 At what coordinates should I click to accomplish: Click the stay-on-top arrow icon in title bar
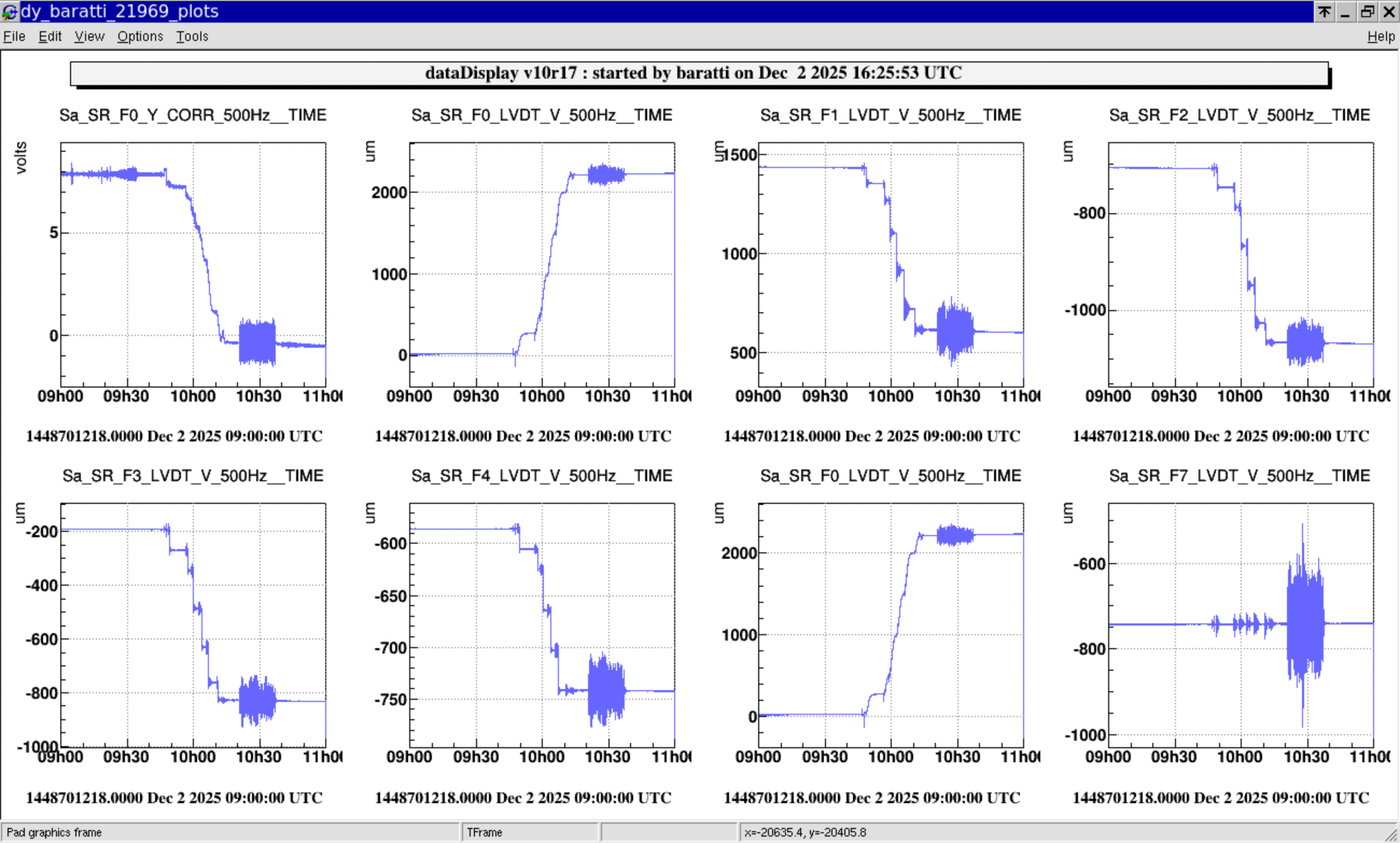point(1325,11)
